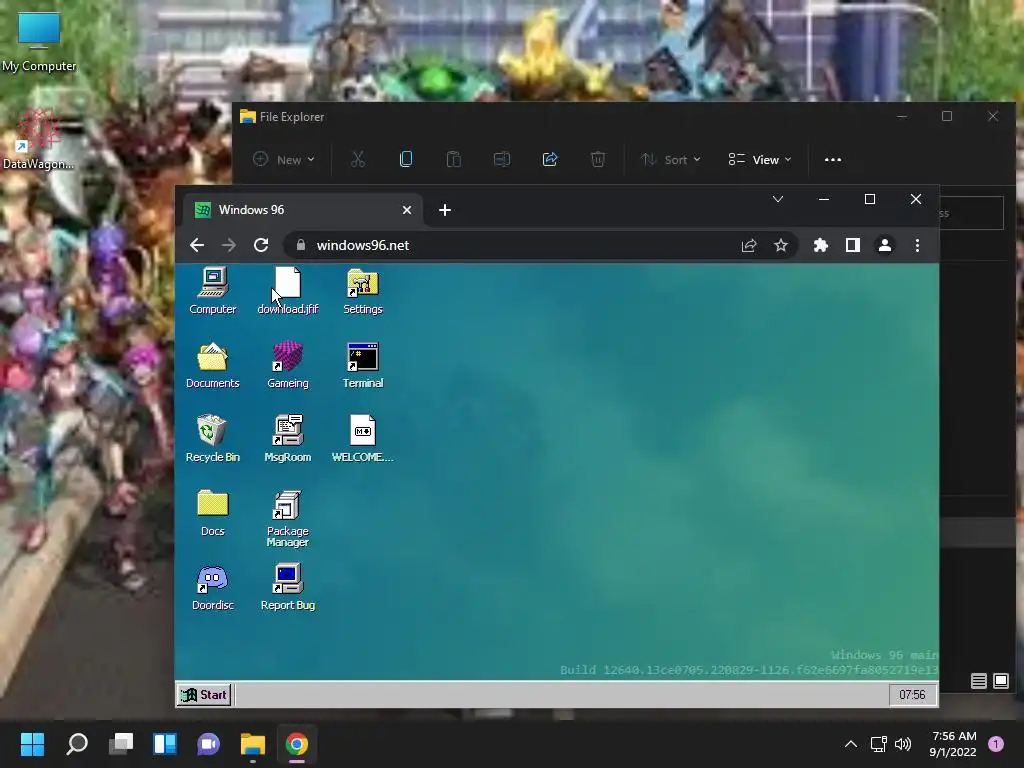The width and height of the screenshot is (1024, 768).
Task: Click Paste icon in File Explorer toolbar
Action: 453,159
